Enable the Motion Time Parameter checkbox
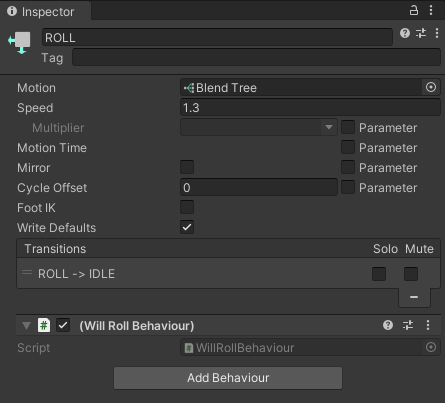Image resolution: width=445 pixels, height=403 pixels. click(348, 147)
